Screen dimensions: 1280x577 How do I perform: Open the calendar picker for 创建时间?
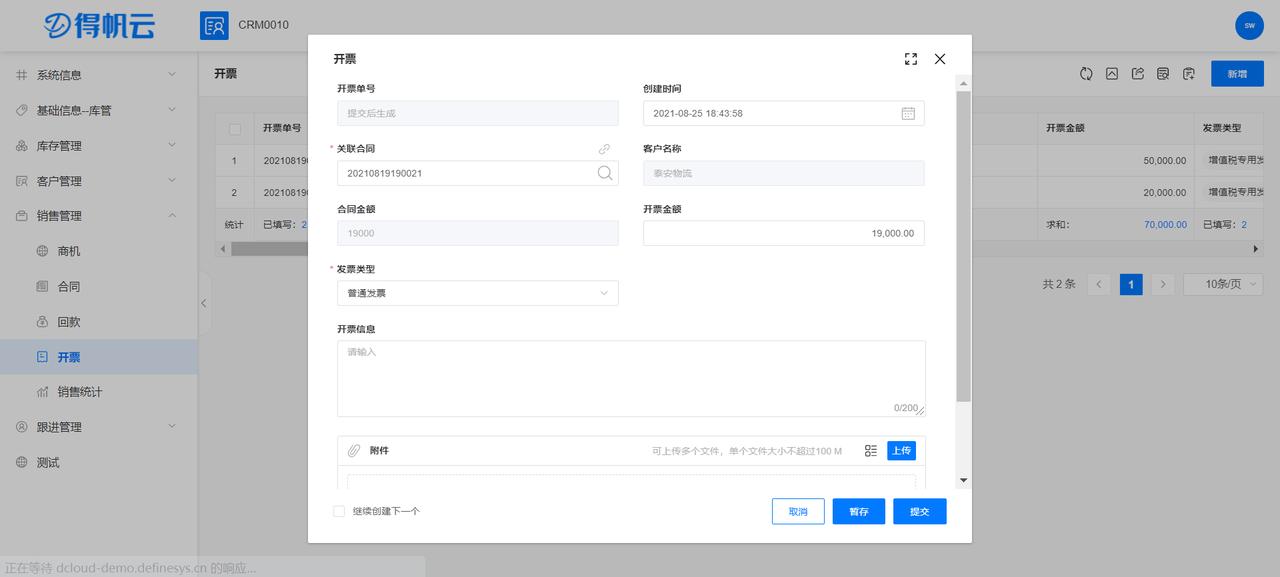tap(908, 113)
